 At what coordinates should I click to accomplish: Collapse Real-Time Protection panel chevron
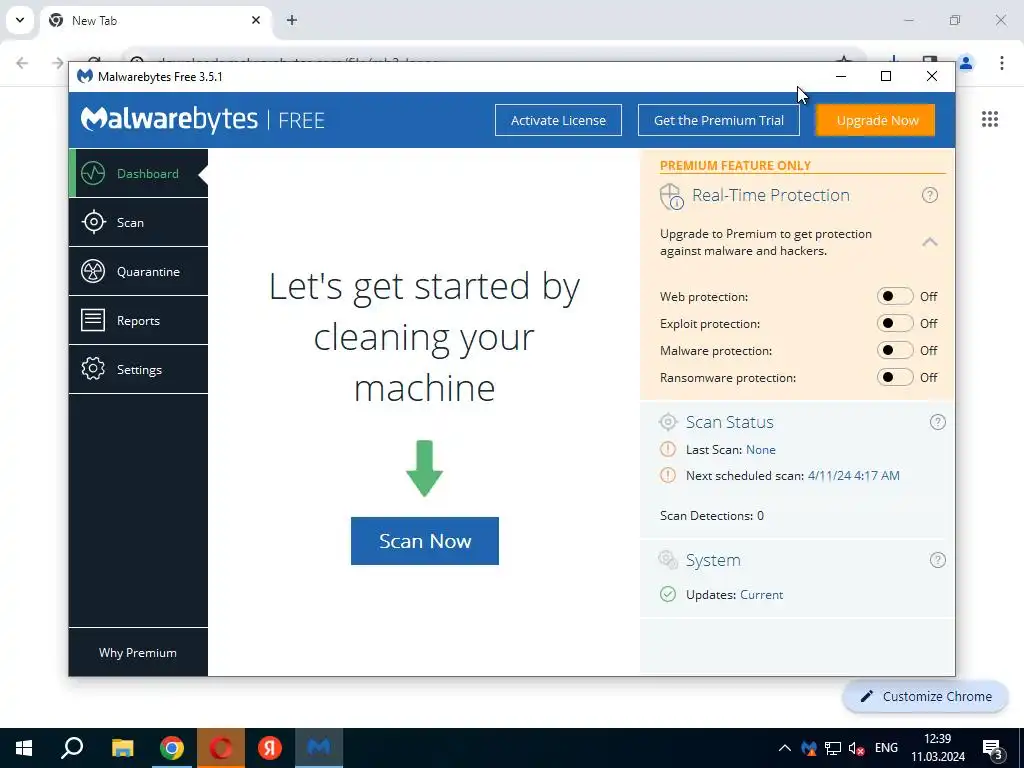pyautogui.click(x=929, y=242)
